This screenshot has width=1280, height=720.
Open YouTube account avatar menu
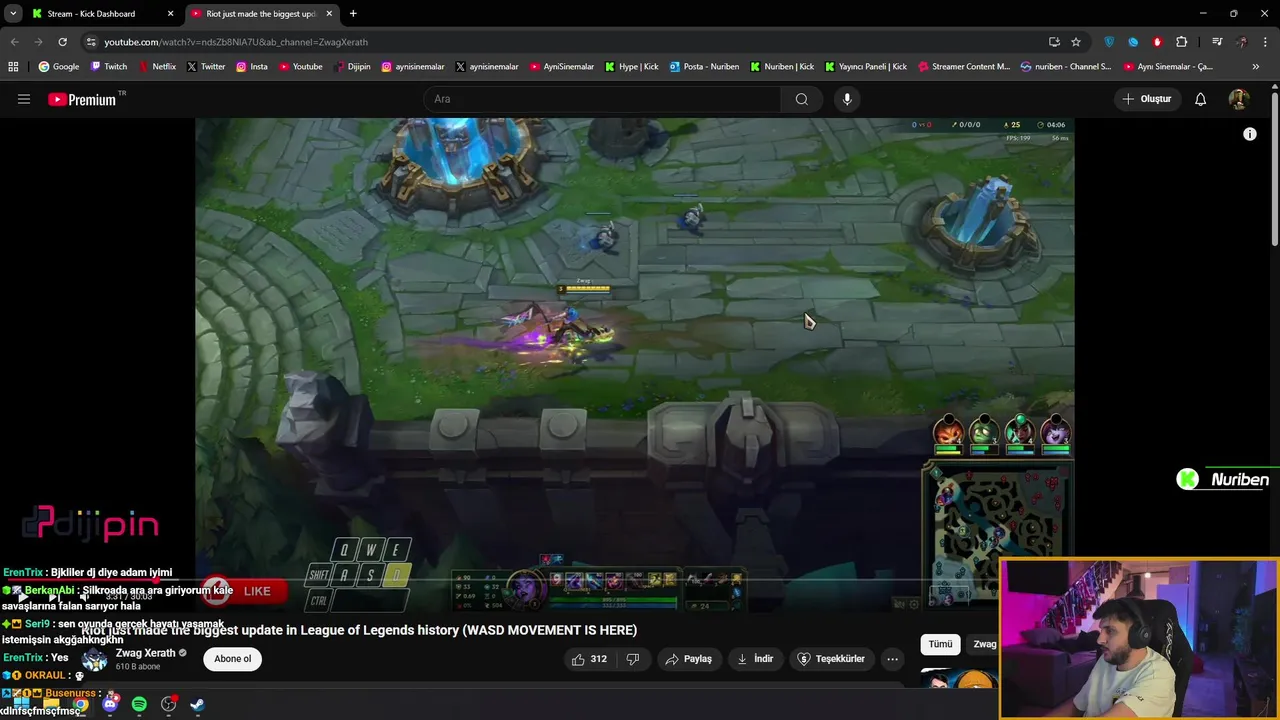(1239, 99)
